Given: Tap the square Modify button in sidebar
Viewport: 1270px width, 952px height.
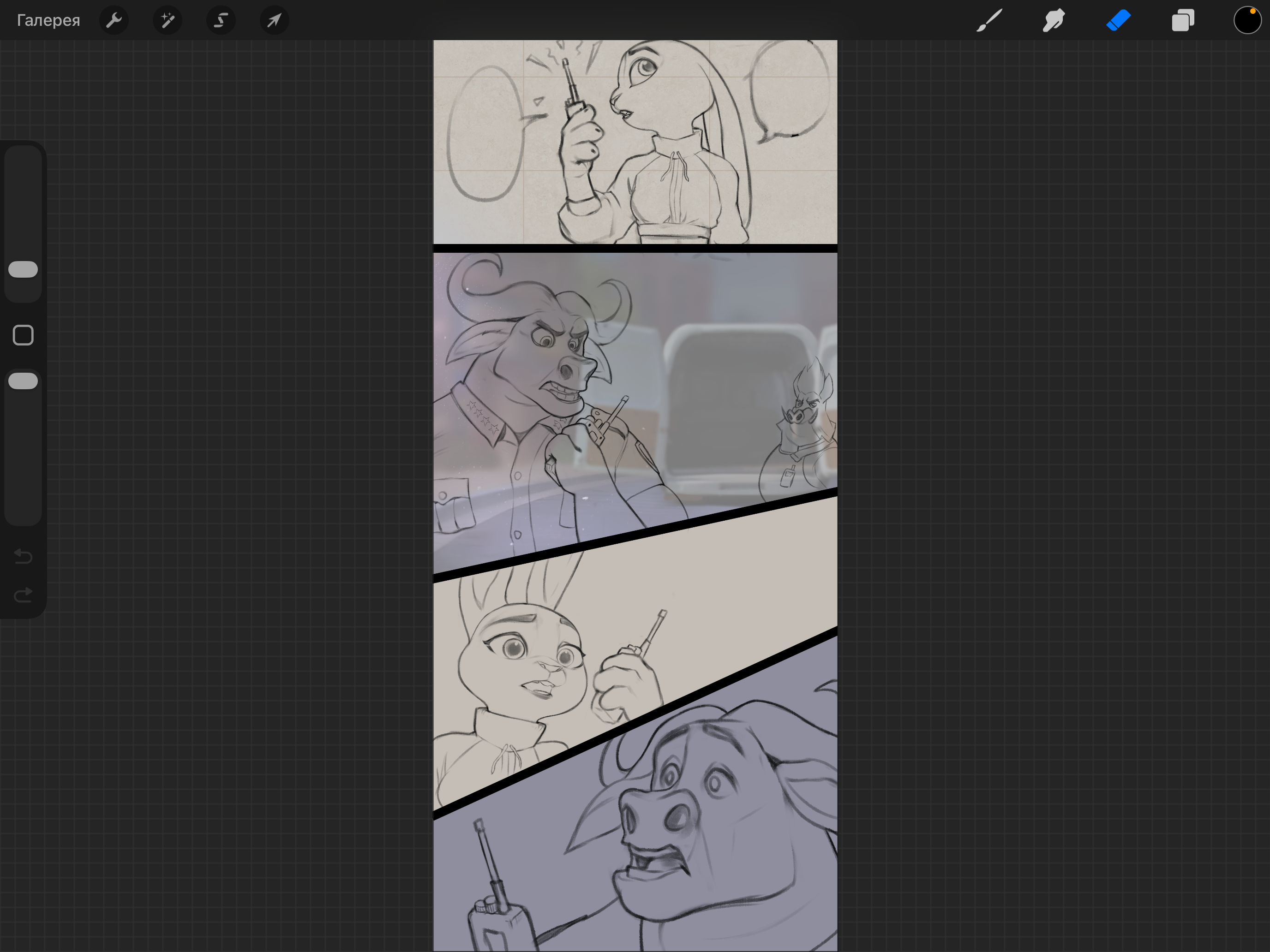Looking at the screenshot, I should [24, 335].
